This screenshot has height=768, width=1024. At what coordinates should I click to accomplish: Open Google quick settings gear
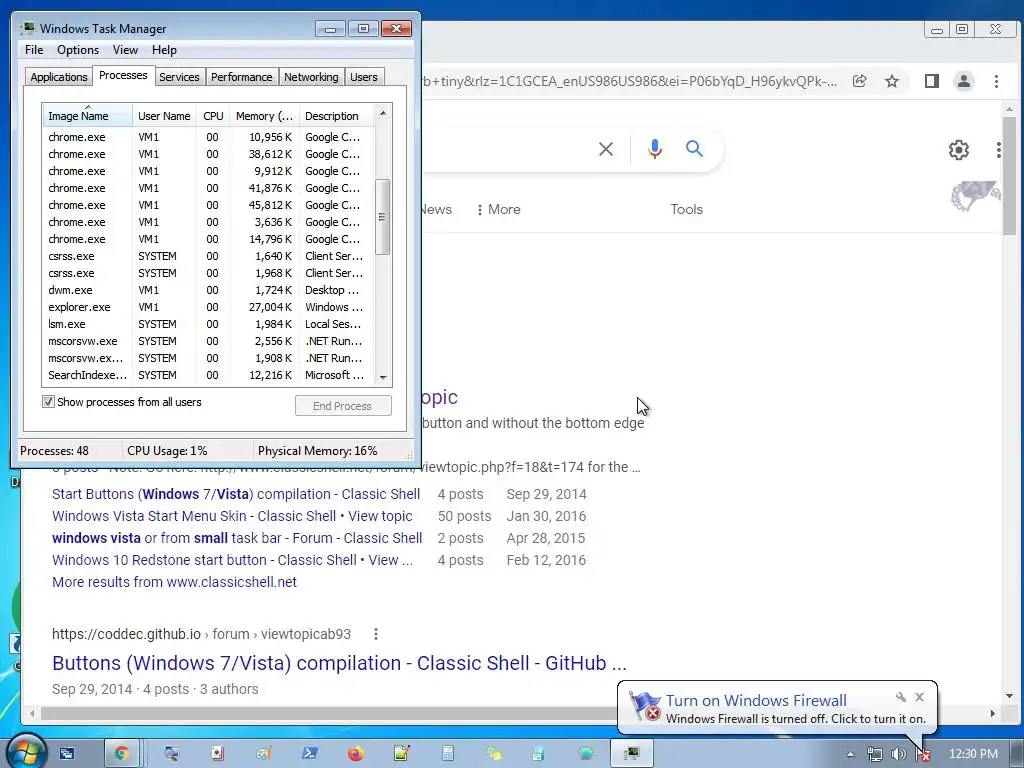959,150
